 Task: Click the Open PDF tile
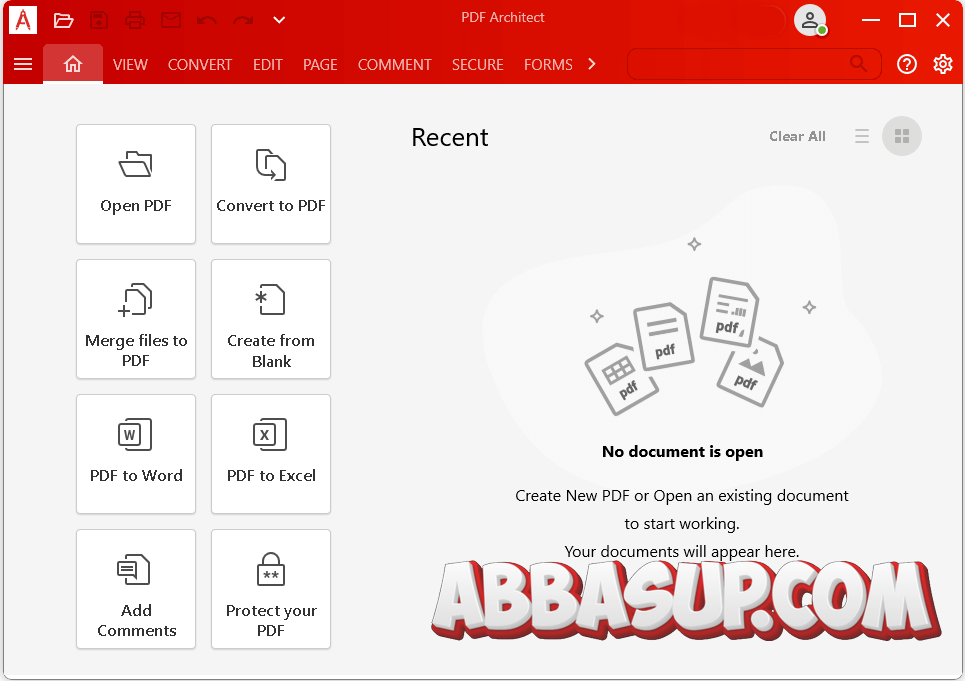pyautogui.click(x=136, y=184)
